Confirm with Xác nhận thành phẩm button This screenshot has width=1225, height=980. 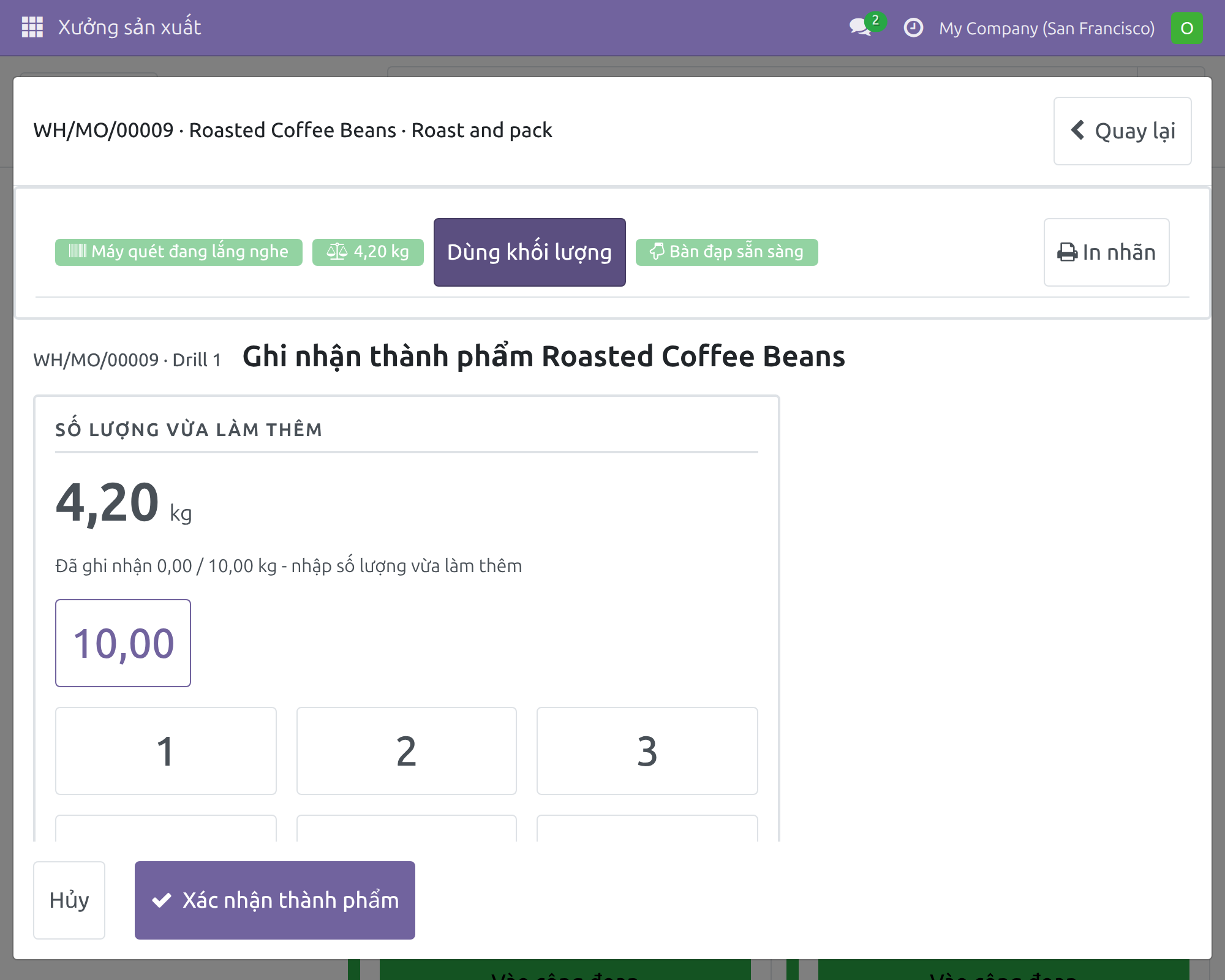click(275, 900)
